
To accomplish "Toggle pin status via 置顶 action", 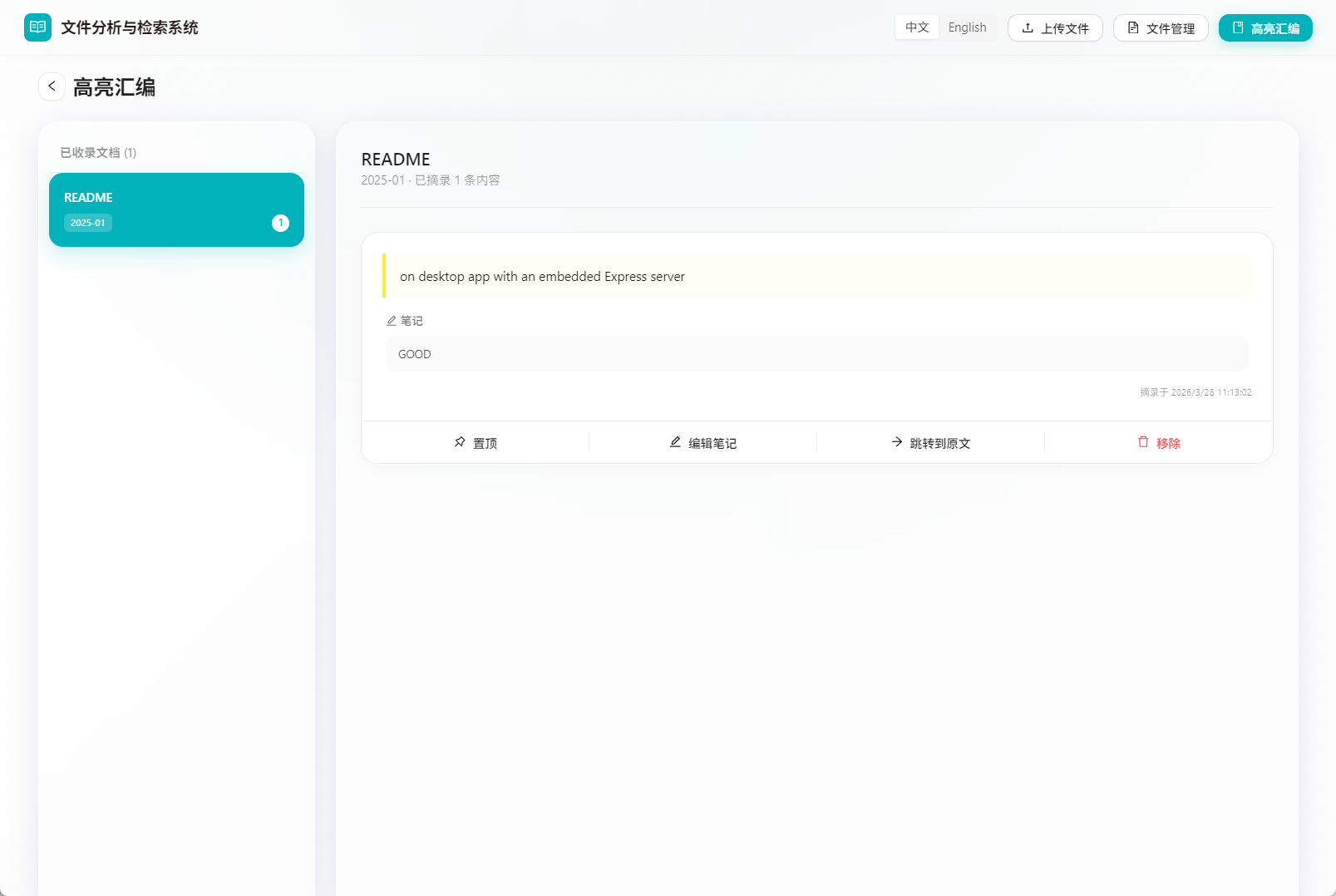I will [x=476, y=442].
